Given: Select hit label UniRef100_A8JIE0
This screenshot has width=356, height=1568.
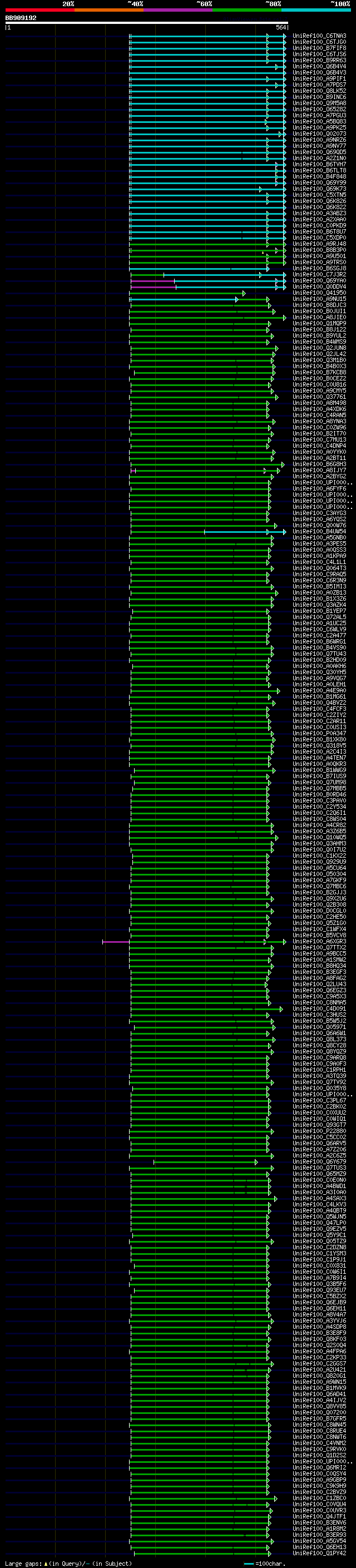Looking at the screenshot, I should click(319, 317).
